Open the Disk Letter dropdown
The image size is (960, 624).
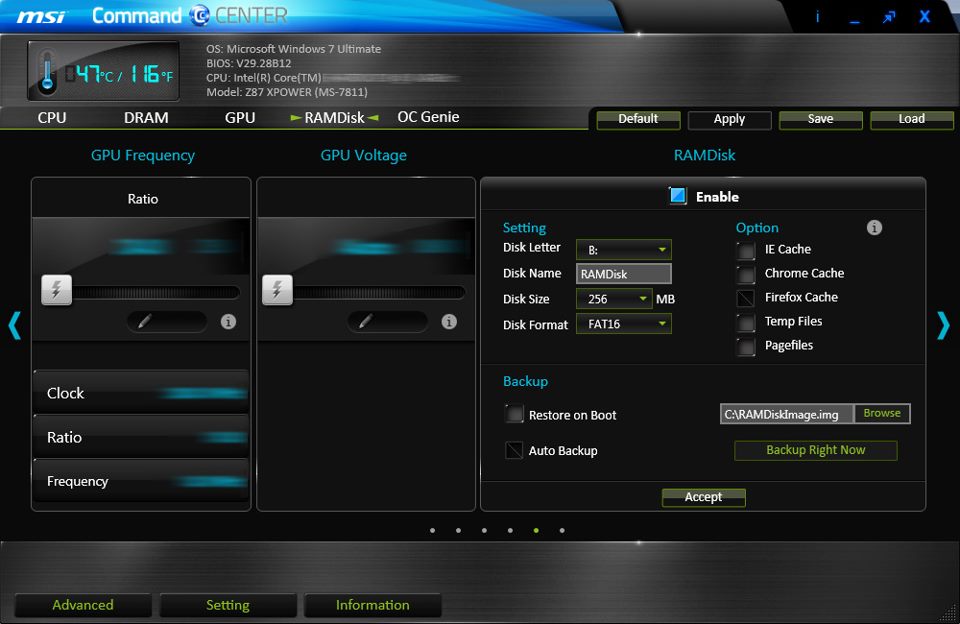624,249
